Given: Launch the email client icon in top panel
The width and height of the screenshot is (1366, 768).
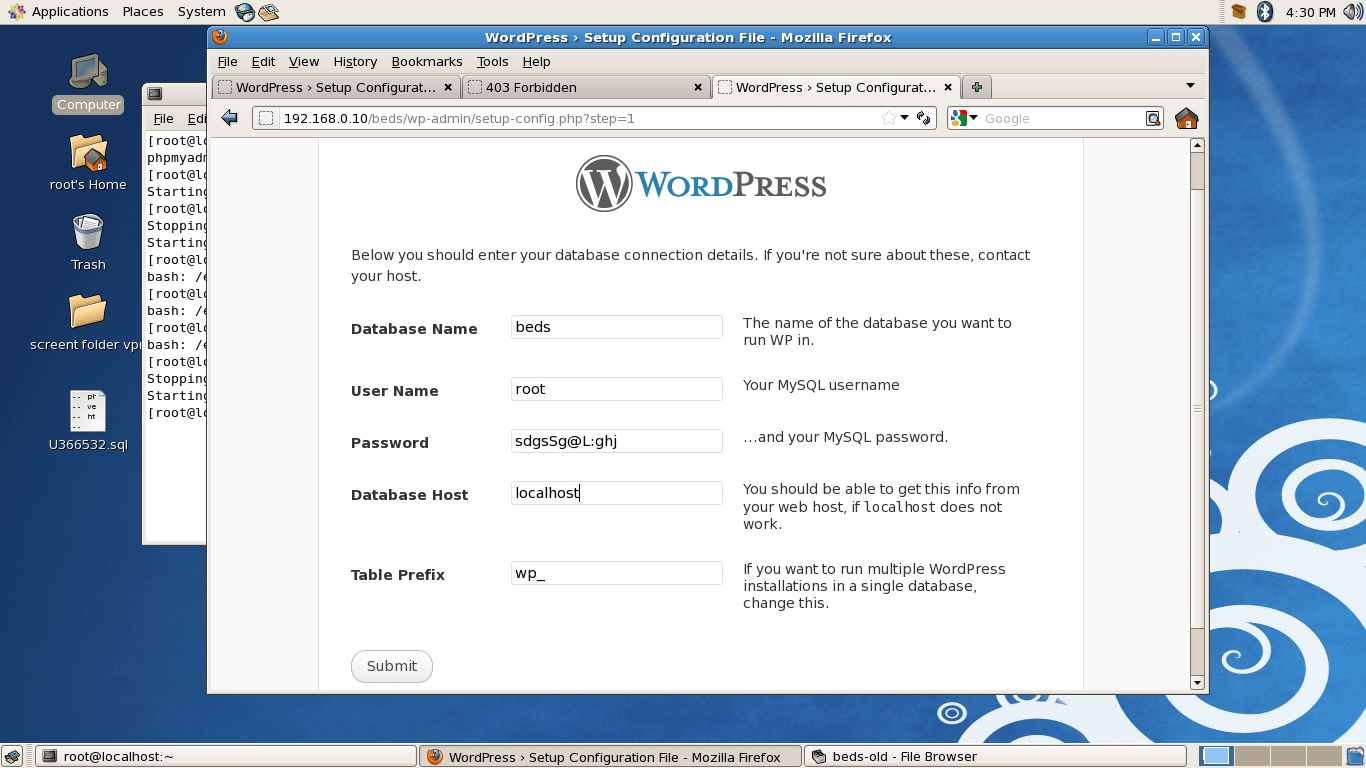Looking at the screenshot, I should pos(268,12).
